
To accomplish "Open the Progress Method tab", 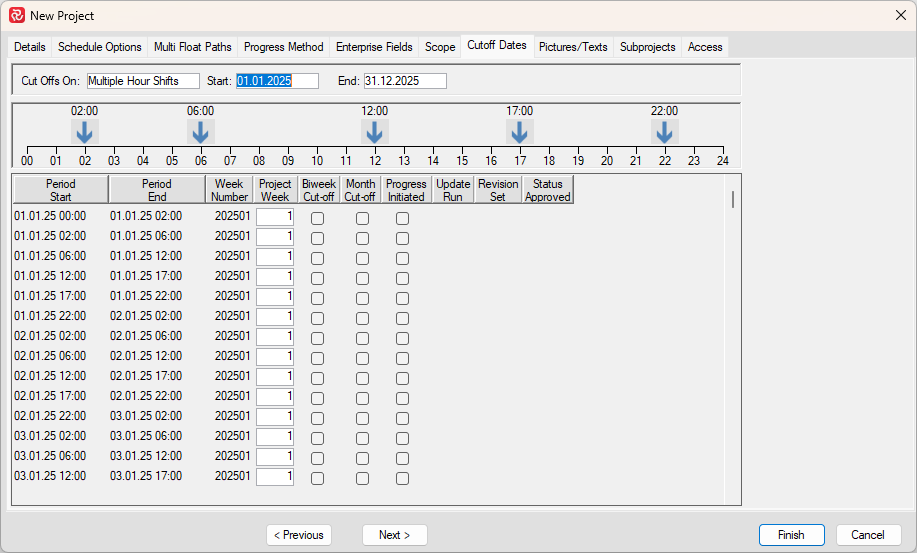I will pyautogui.click(x=284, y=47).
